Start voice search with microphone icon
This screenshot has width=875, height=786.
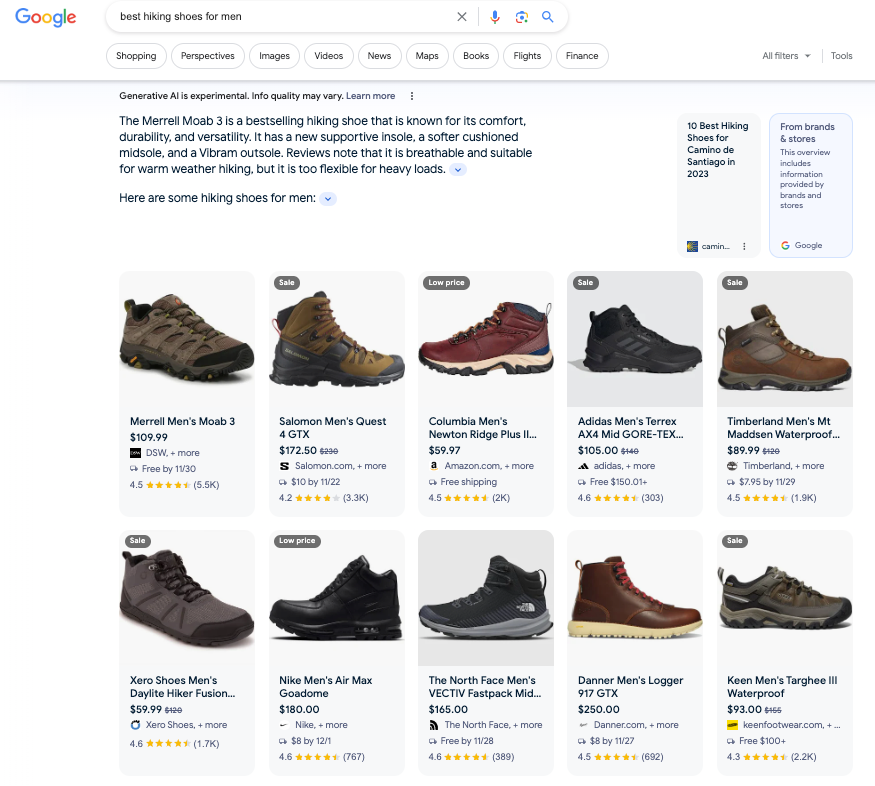coord(494,17)
